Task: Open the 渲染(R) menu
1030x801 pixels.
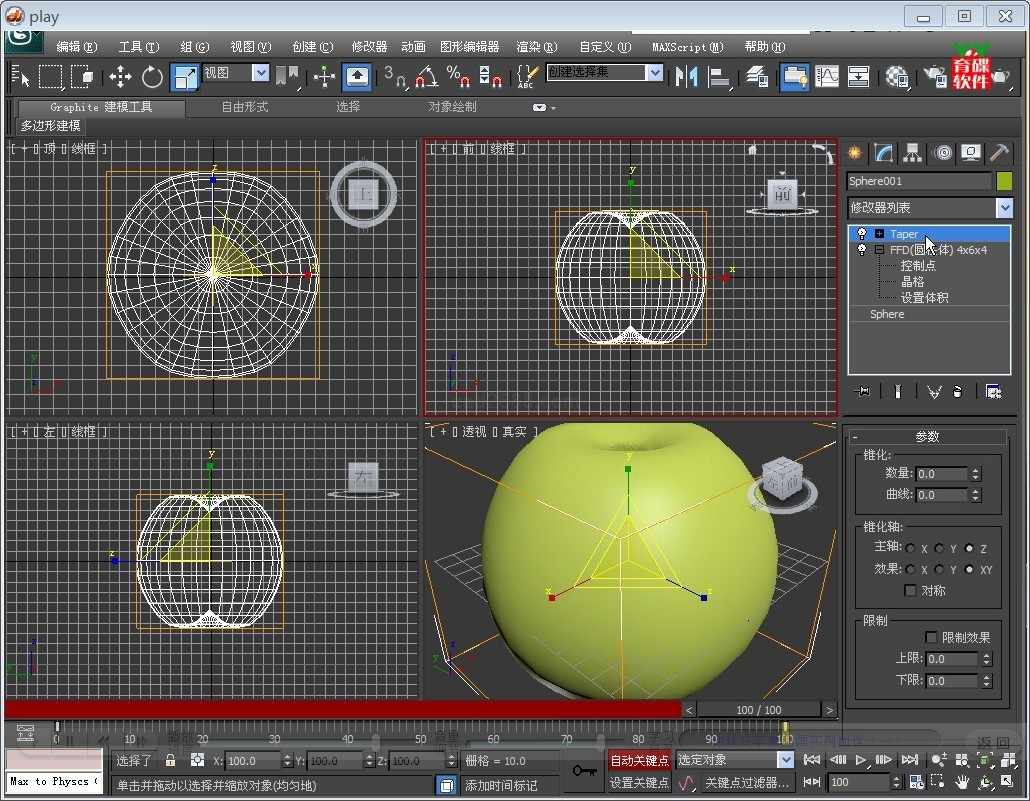Action: click(535, 46)
